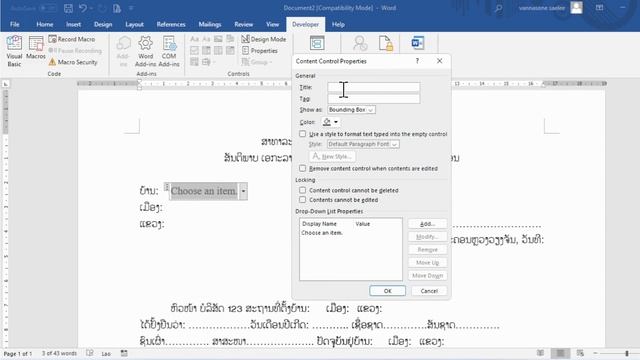This screenshot has height=360, width=640.
Task: Click the Lao language indicator
Action: click(x=106, y=353)
